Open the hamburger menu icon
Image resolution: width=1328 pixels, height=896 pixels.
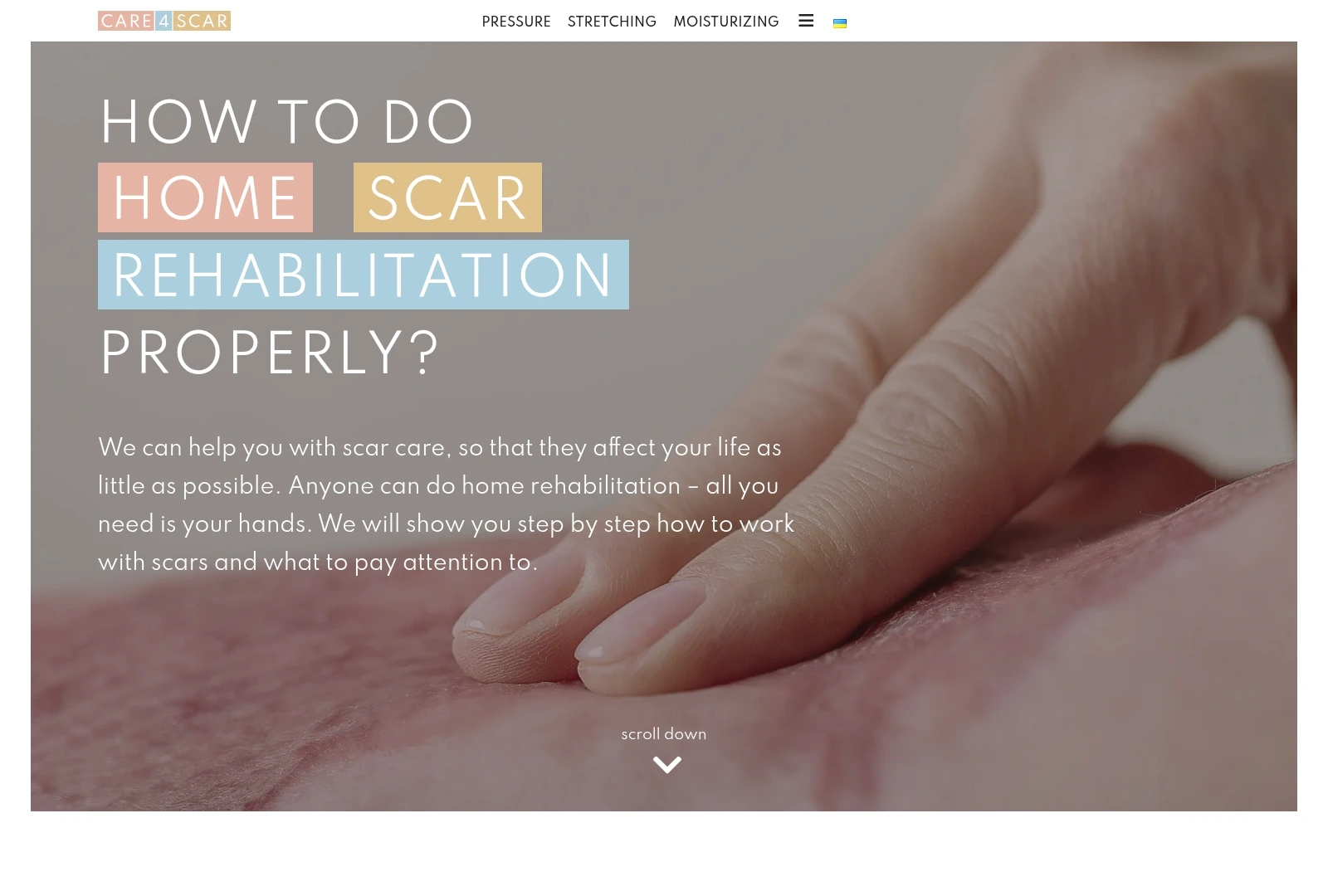(x=806, y=21)
